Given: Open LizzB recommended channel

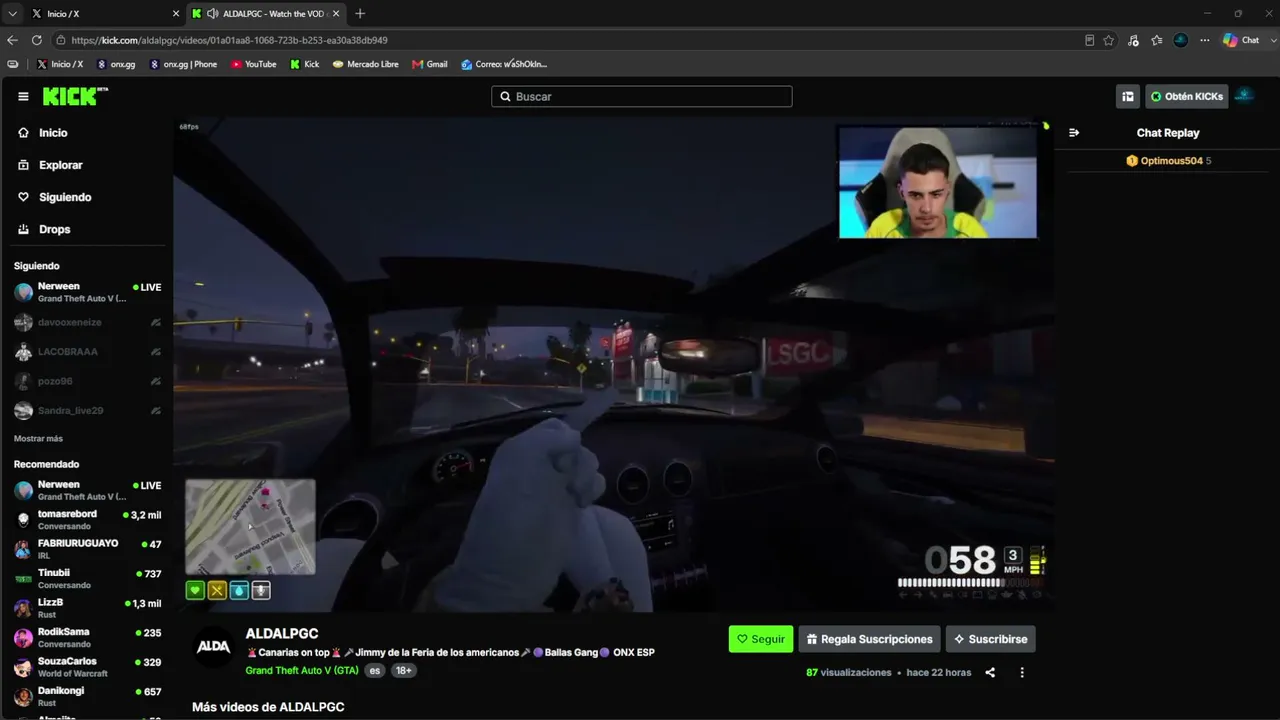Looking at the screenshot, I should coord(87,608).
